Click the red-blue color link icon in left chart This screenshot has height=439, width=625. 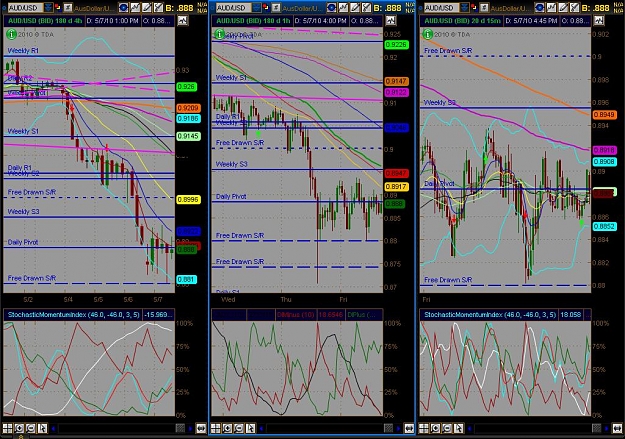(58, 7)
